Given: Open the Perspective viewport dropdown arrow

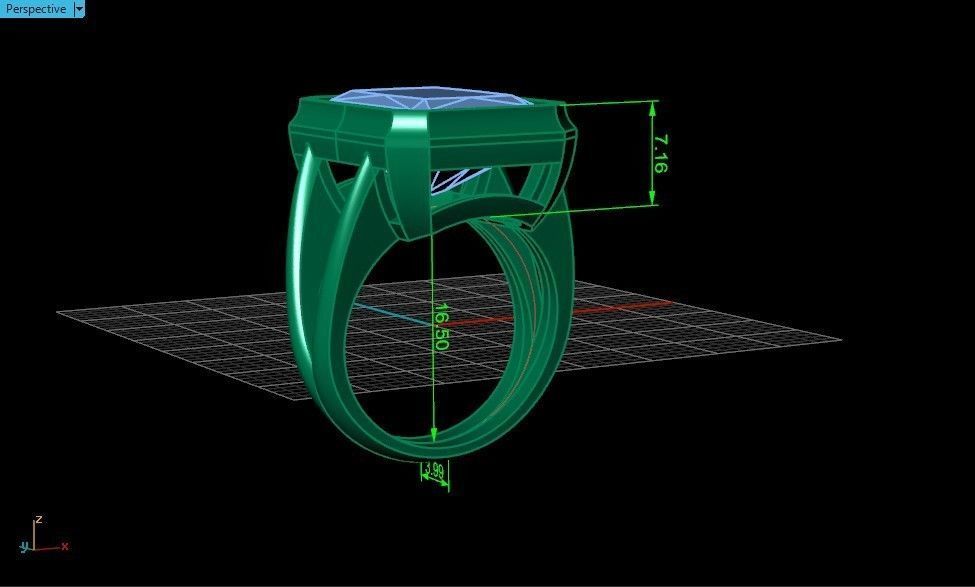Looking at the screenshot, I should pos(79,9).
